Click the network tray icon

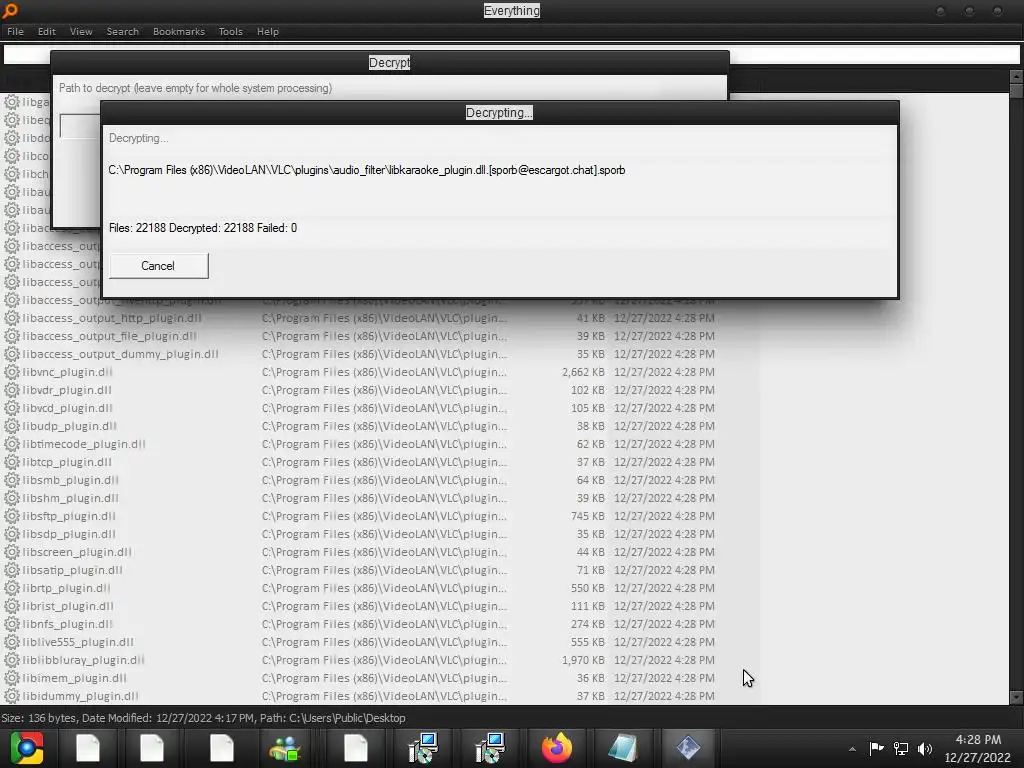tap(901, 748)
